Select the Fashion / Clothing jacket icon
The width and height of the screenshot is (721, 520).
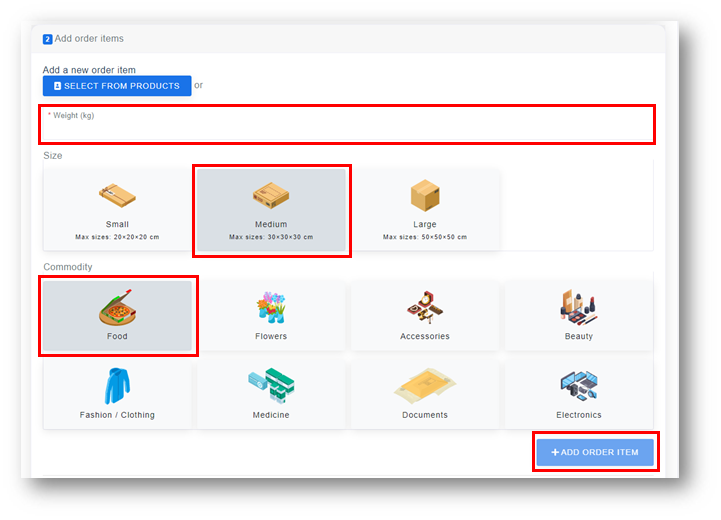[x=117, y=385]
